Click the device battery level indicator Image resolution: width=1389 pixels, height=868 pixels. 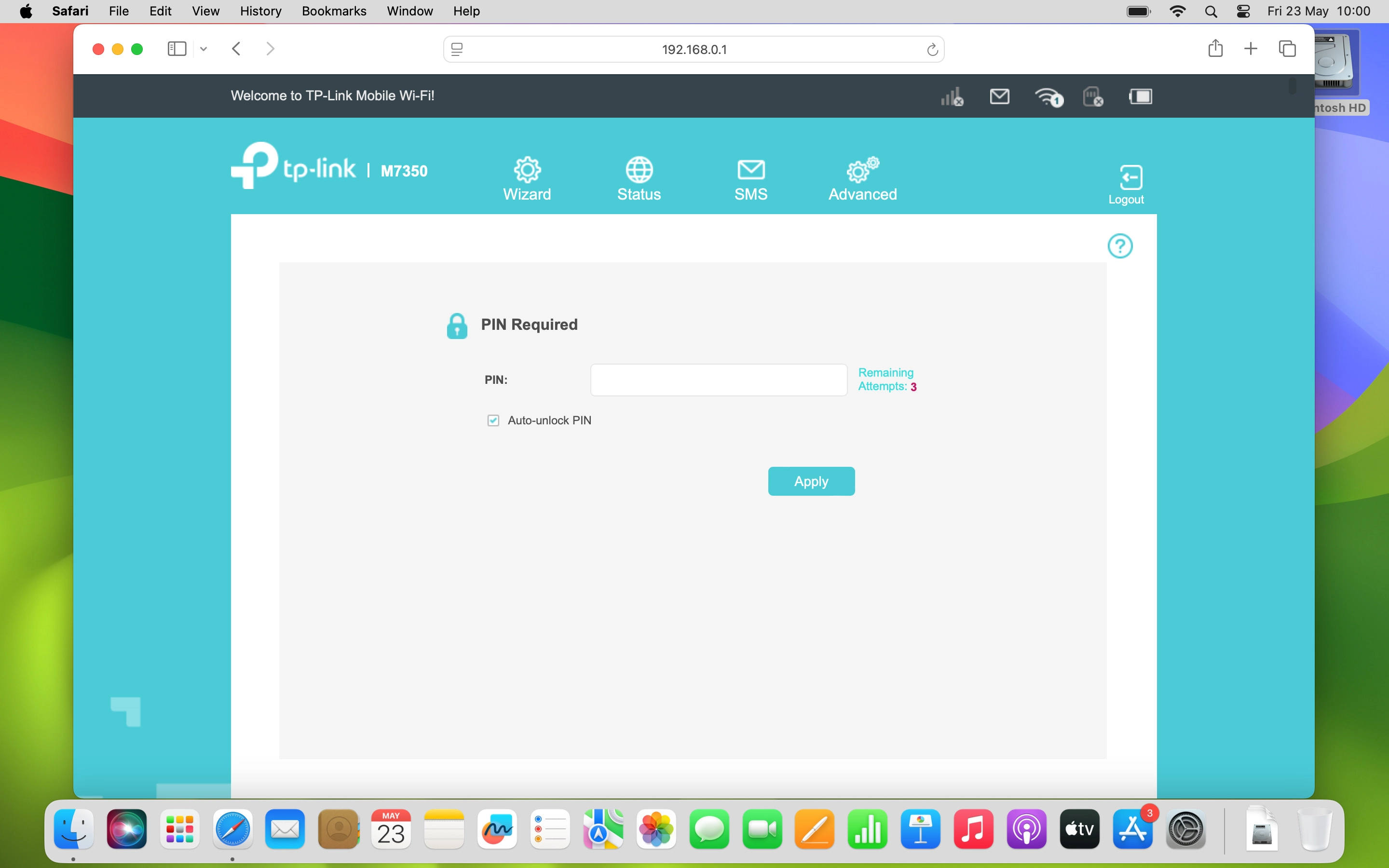coord(1140,96)
